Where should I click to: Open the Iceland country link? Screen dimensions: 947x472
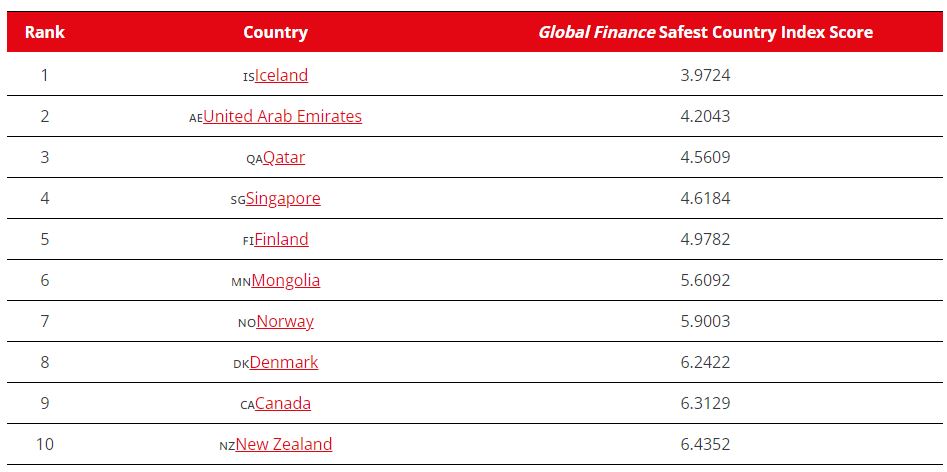click(x=281, y=75)
